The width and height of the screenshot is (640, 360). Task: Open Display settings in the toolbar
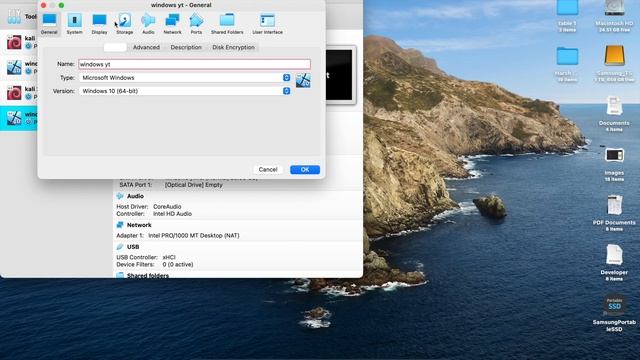point(99,24)
